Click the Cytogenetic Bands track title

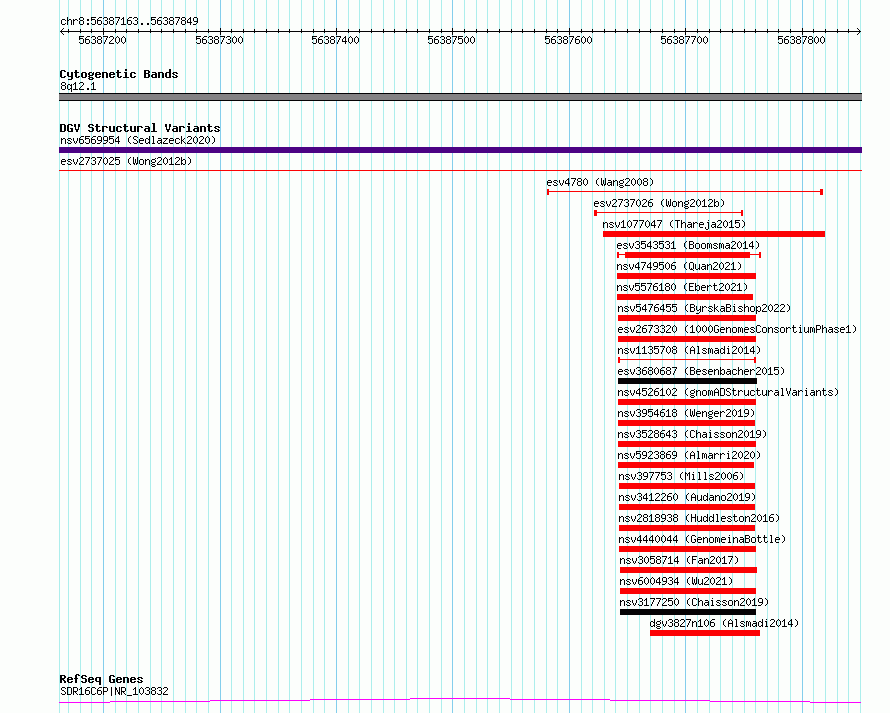(x=119, y=74)
